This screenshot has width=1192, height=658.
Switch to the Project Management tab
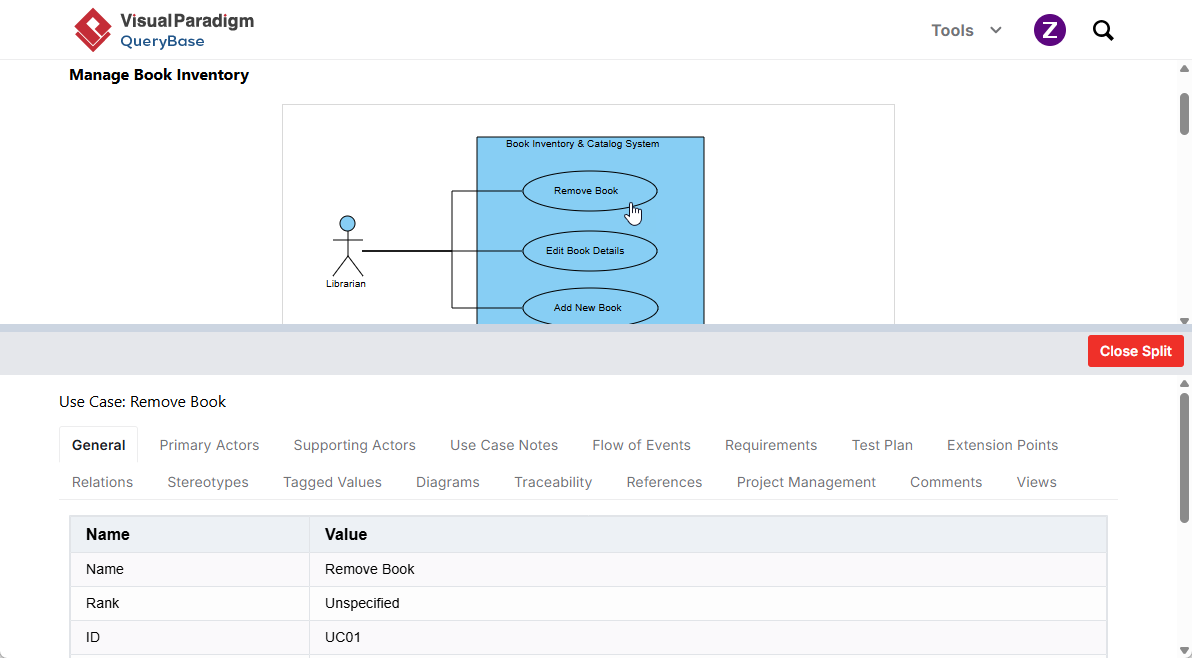(x=806, y=482)
